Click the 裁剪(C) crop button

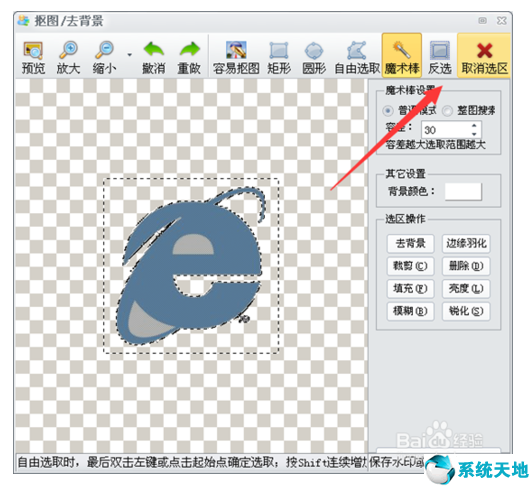click(x=410, y=266)
